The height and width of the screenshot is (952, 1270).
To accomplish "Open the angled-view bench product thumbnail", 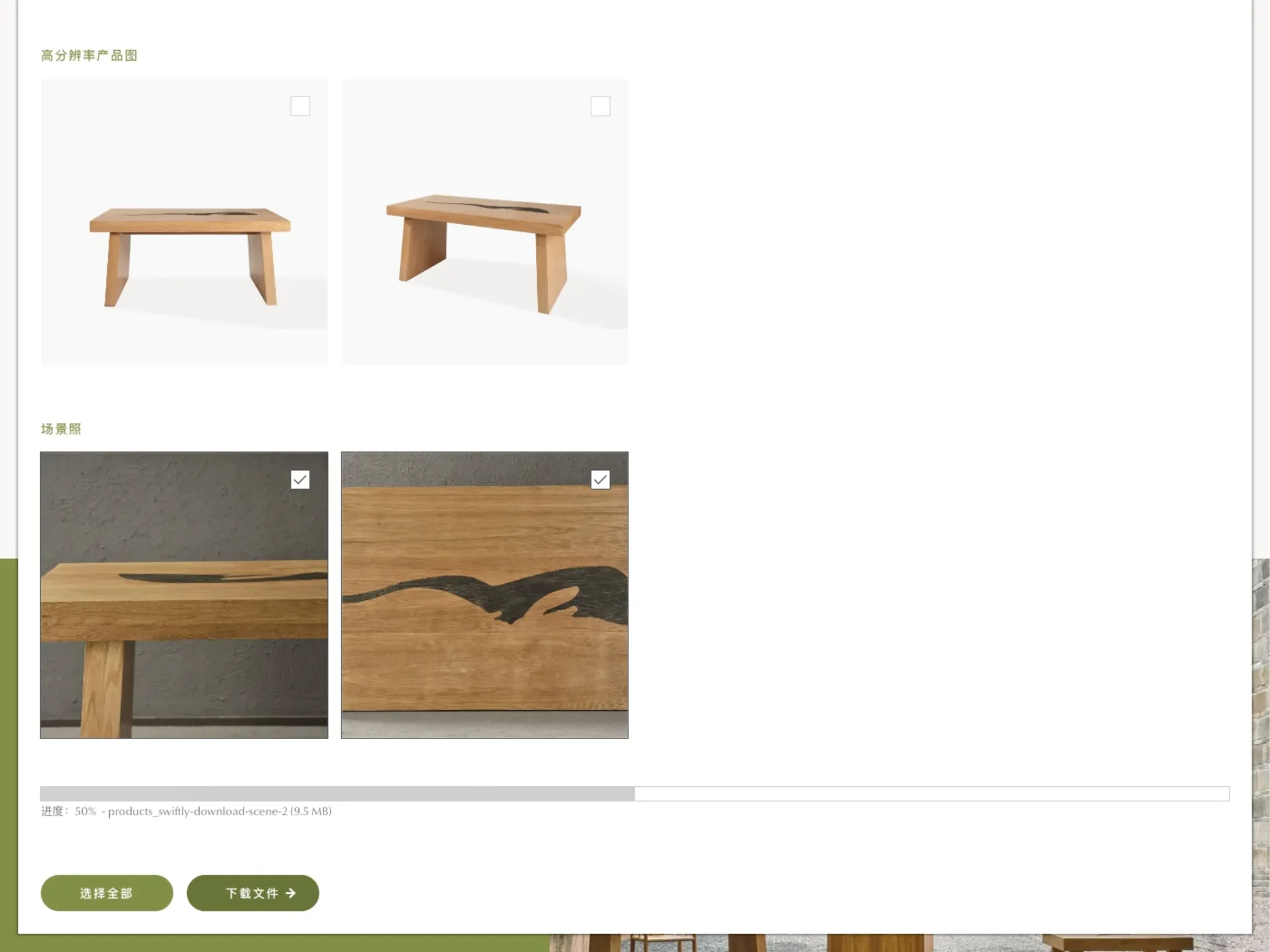I will pos(485,222).
